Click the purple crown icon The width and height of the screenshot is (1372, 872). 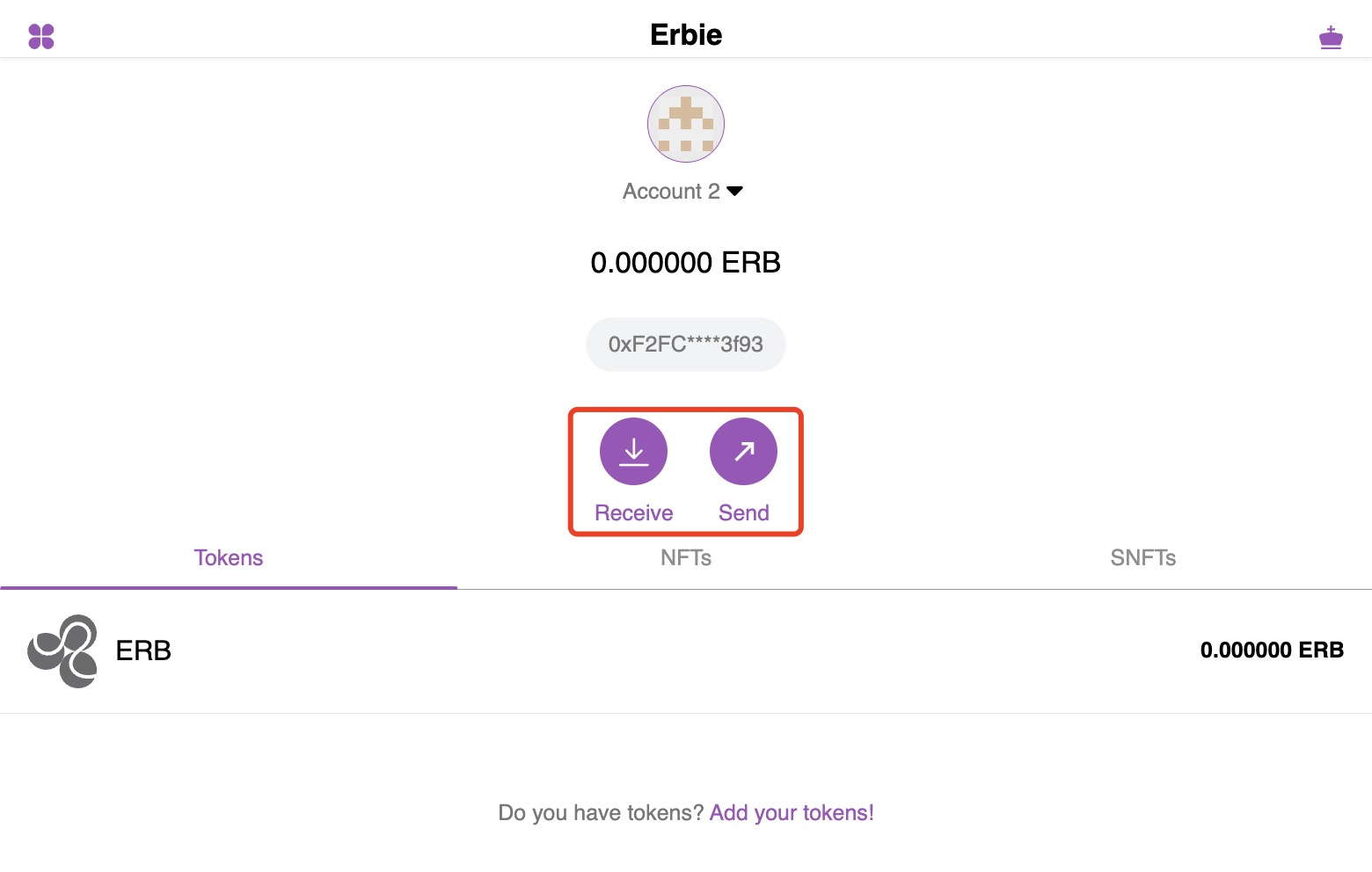coord(1331,37)
